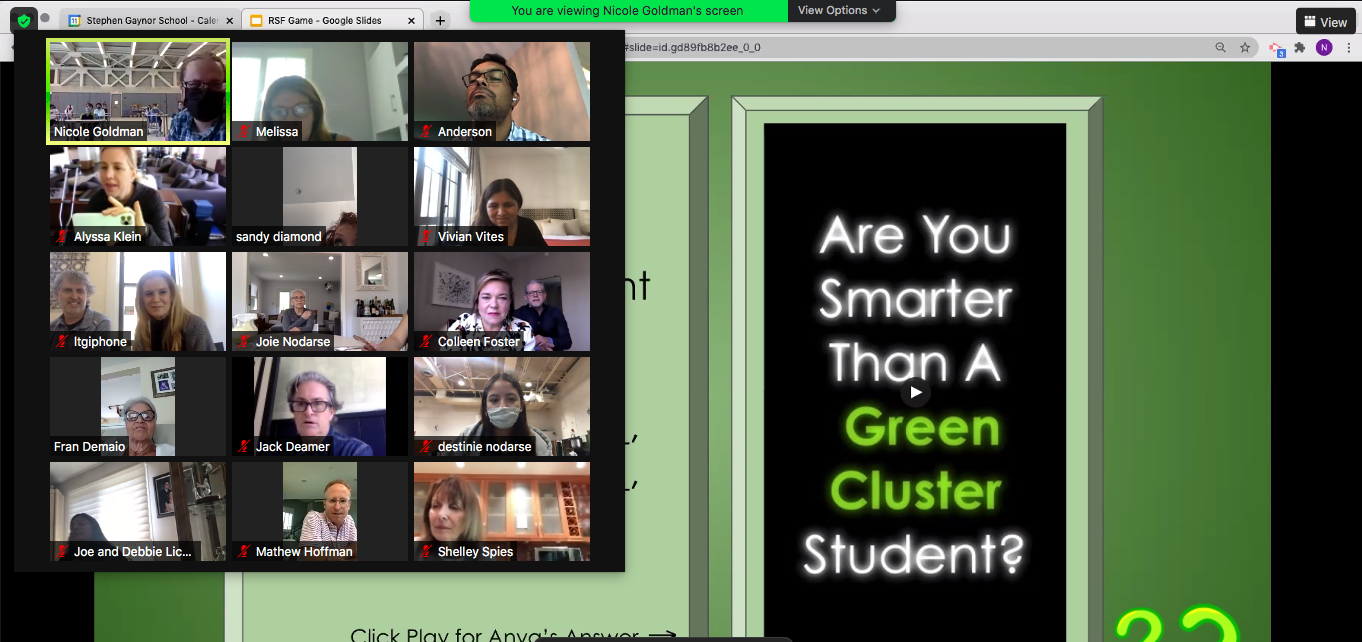Click Colleen Foster's muted microphone icon

426,342
